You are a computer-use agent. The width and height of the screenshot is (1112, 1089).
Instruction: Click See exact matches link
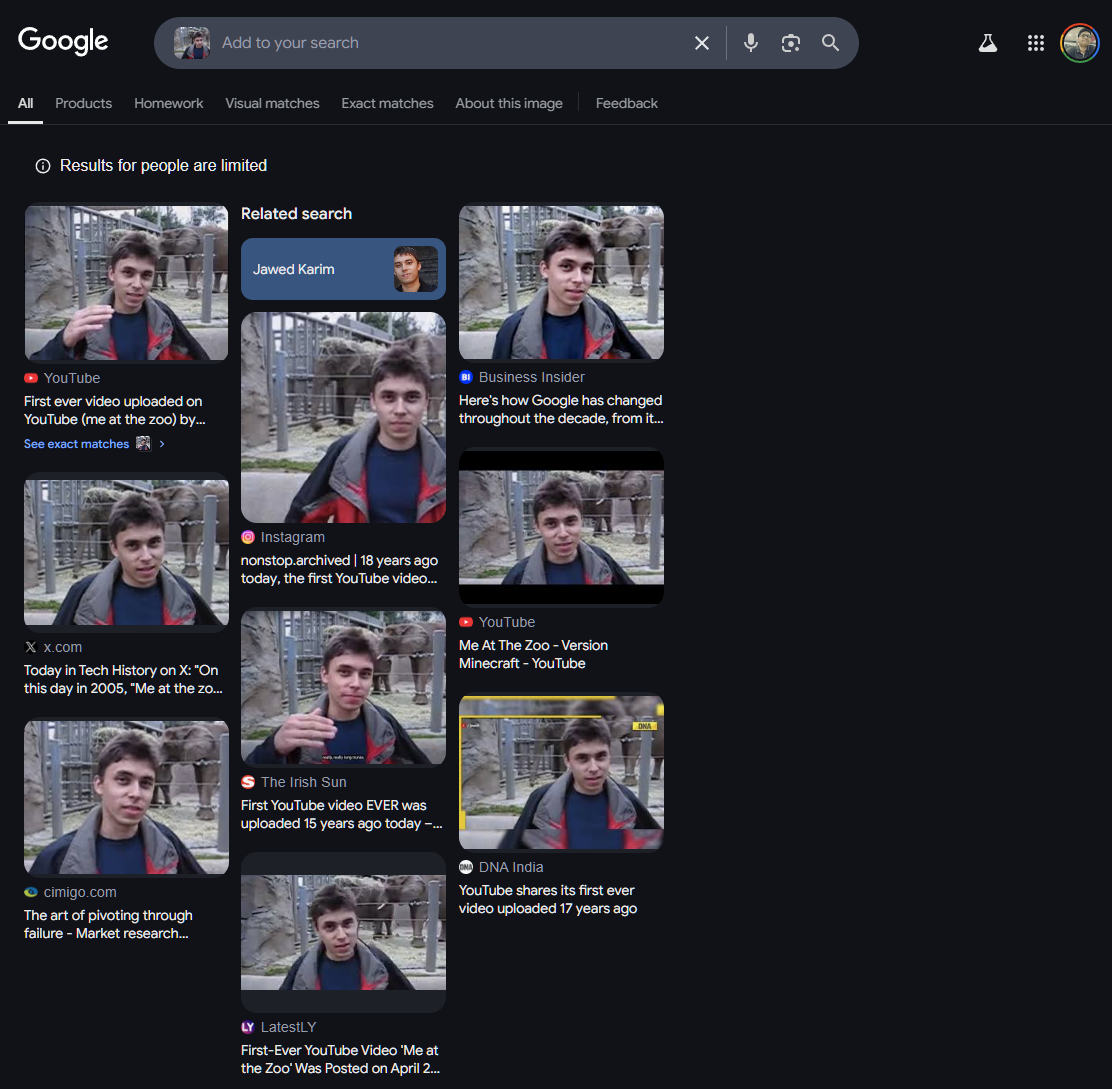coord(77,444)
